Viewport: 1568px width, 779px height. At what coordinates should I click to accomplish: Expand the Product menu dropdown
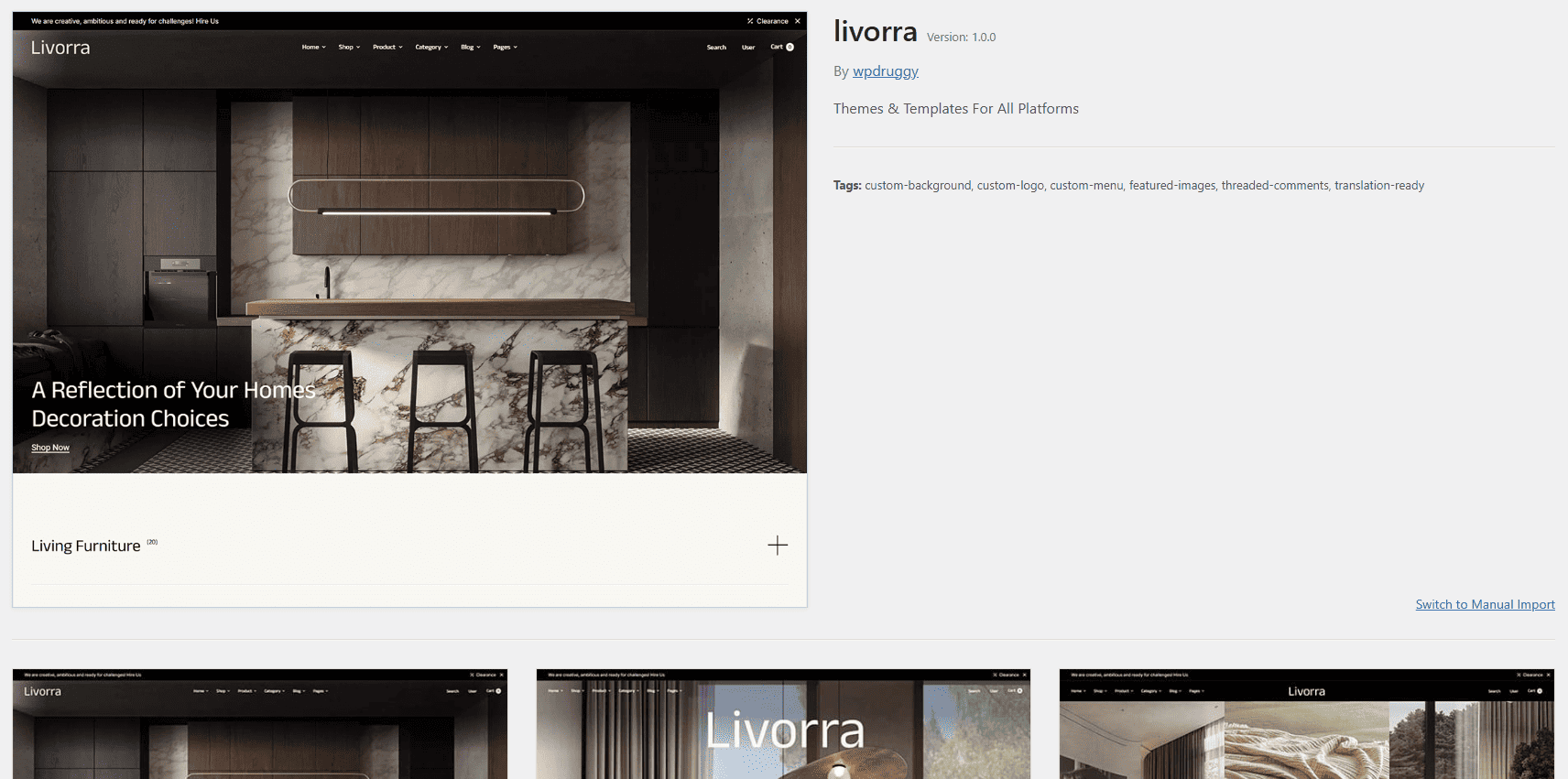pos(387,47)
